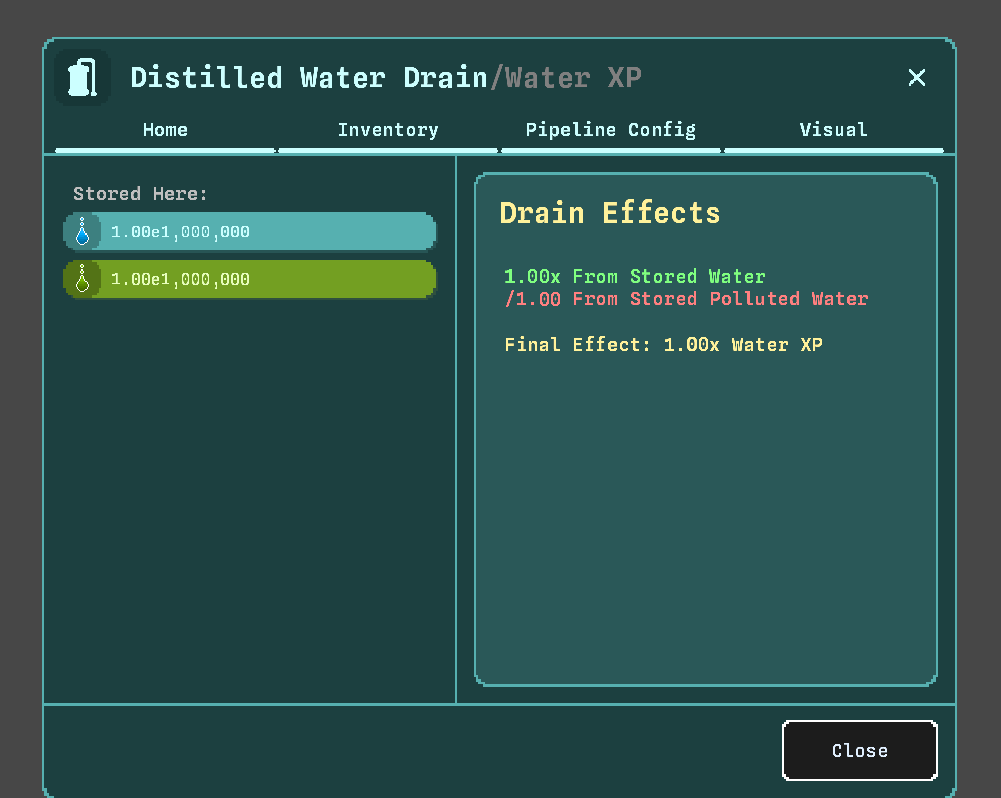Select the green polluted water amount bar
The image size is (1001, 798).
coord(270,279)
